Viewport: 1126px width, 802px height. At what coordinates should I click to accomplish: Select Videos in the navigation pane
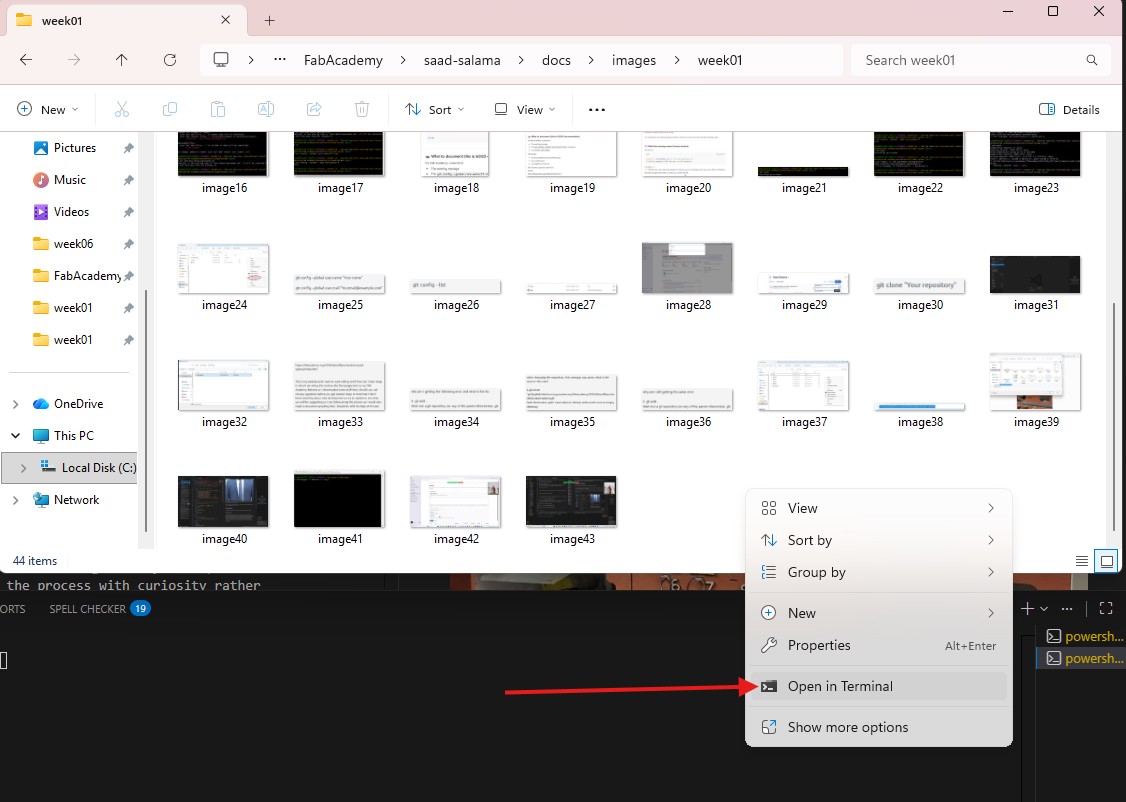(x=71, y=212)
